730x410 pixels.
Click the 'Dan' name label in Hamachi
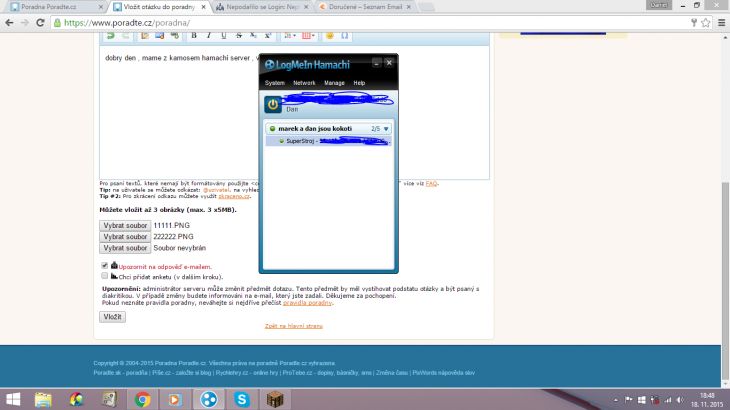coord(292,109)
